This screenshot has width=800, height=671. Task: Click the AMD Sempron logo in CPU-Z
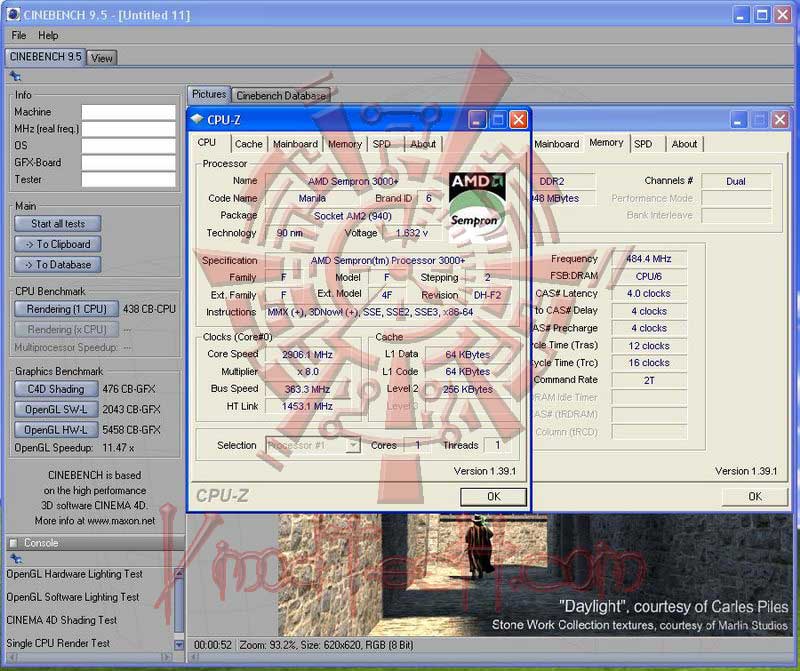(x=477, y=207)
